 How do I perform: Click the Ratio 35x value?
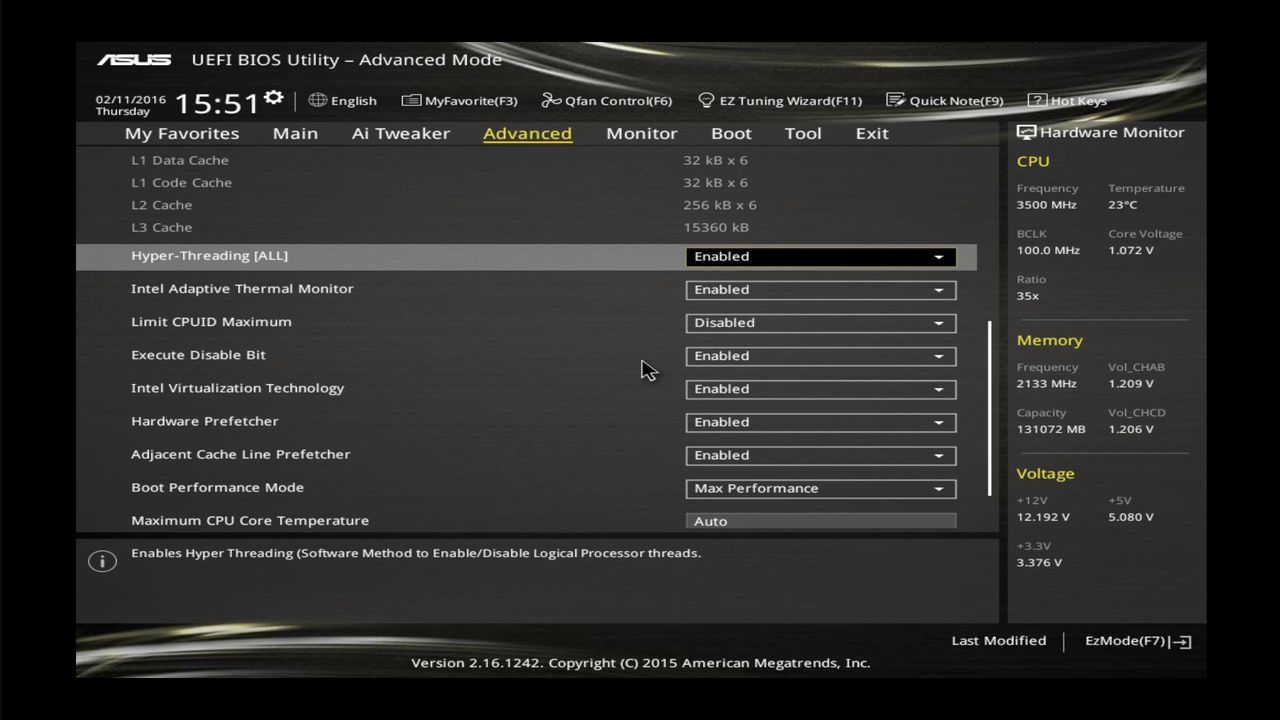point(1028,296)
